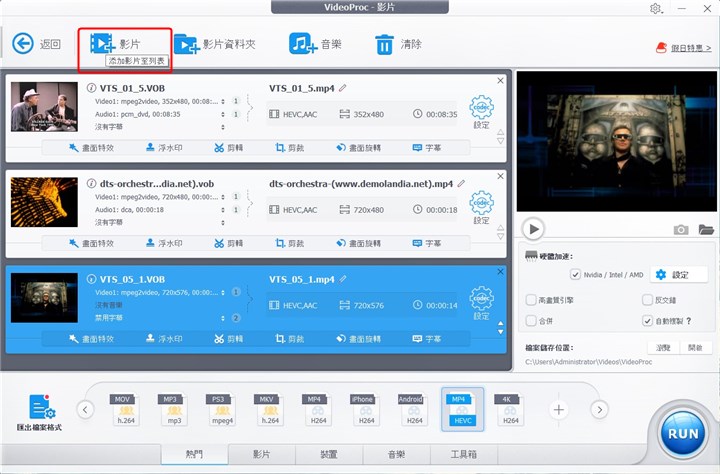Show info for VTS_05_1.VOB

point(91,279)
